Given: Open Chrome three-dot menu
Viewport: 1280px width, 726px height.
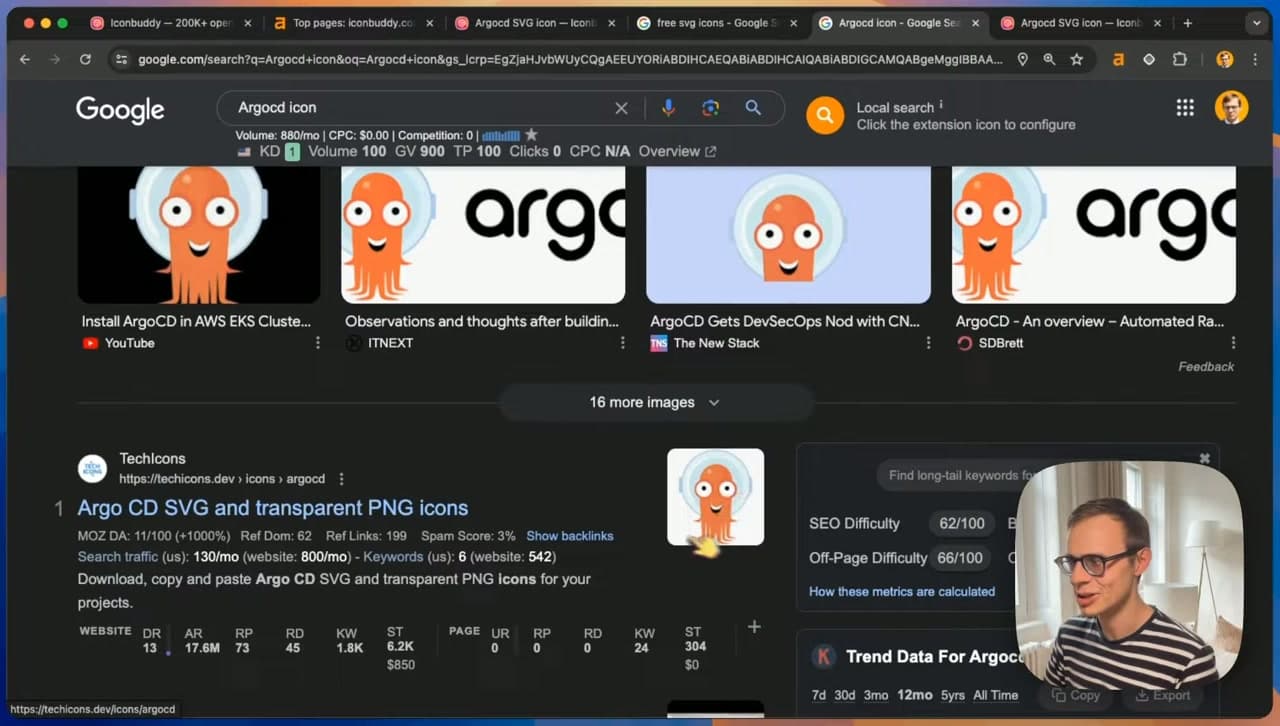Looking at the screenshot, I should point(1254,60).
